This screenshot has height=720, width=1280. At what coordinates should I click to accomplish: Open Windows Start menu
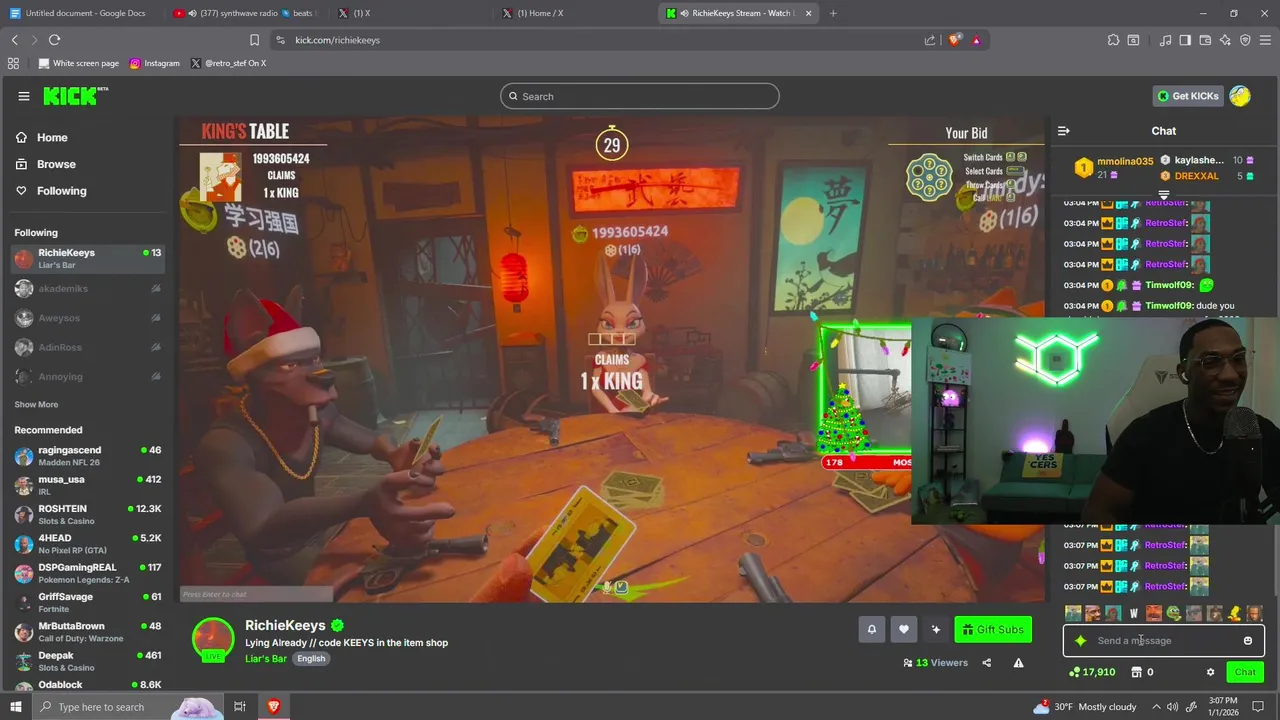pyautogui.click(x=15, y=707)
